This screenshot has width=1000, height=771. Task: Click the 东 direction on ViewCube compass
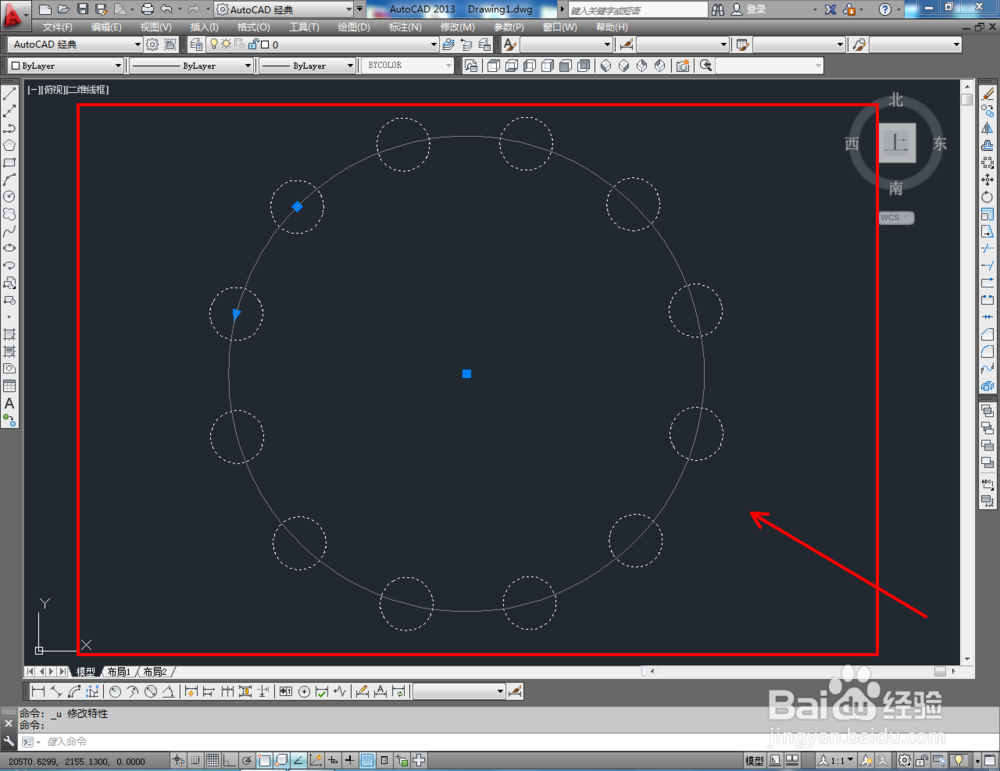pyautogui.click(x=939, y=143)
